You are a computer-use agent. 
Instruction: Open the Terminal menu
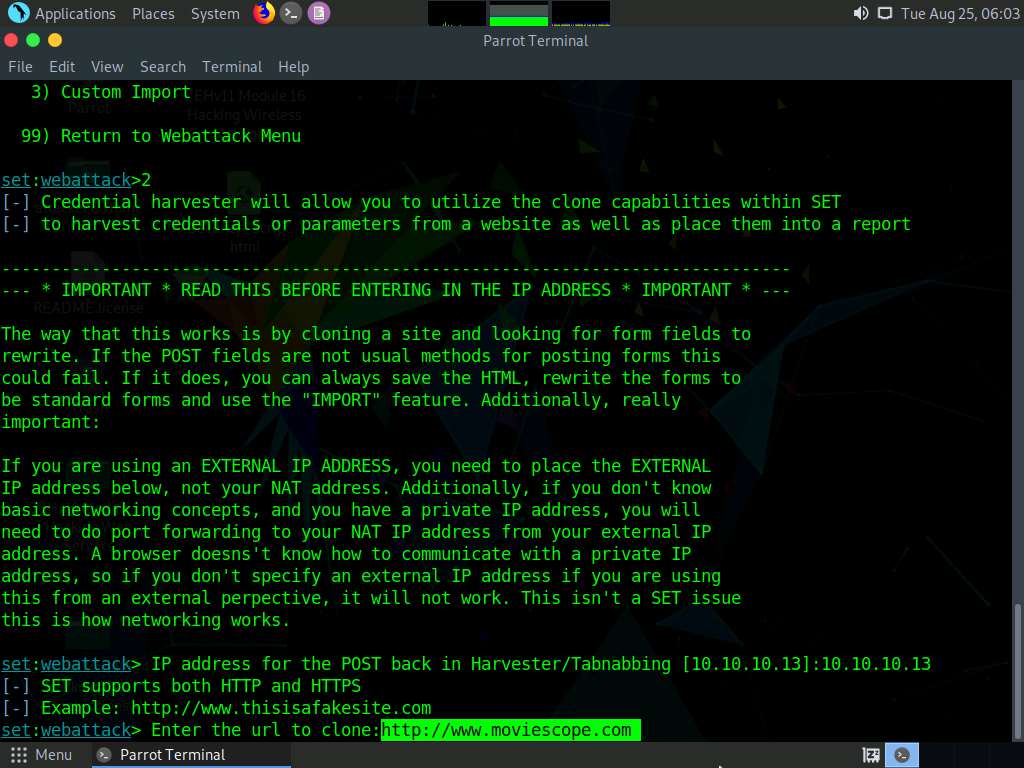click(x=232, y=67)
